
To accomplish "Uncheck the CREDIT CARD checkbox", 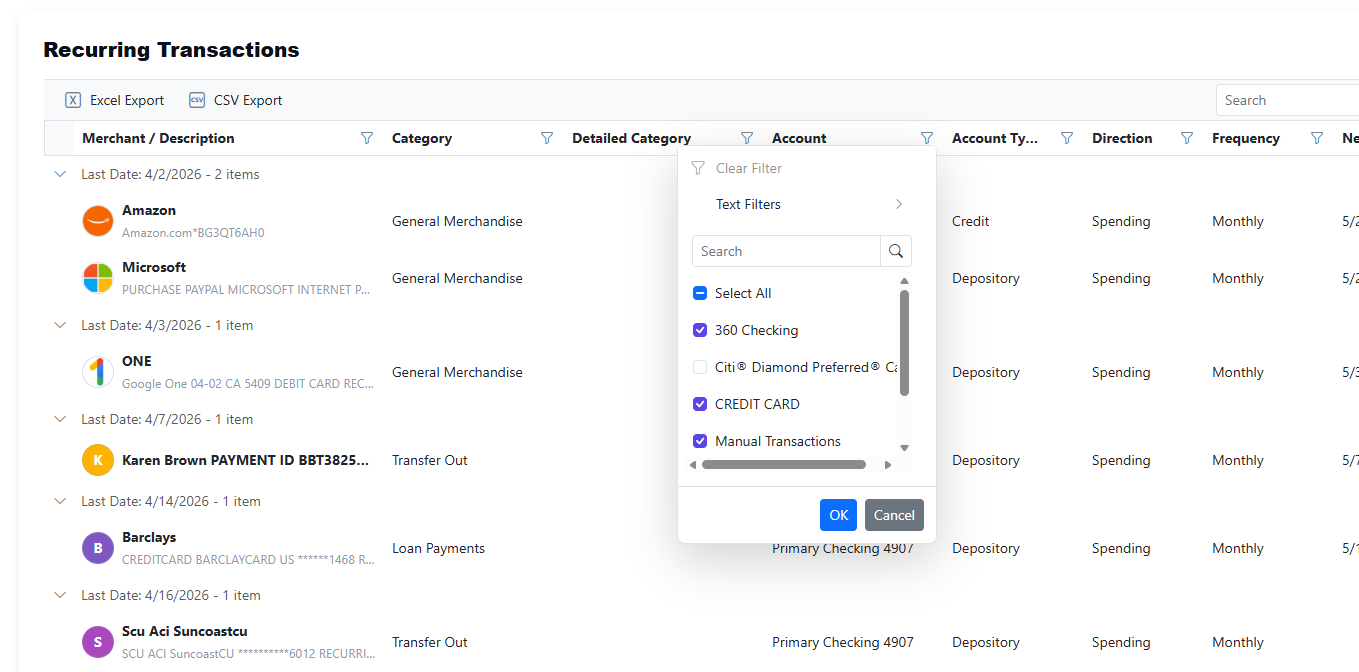I will pyautogui.click(x=700, y=404).
